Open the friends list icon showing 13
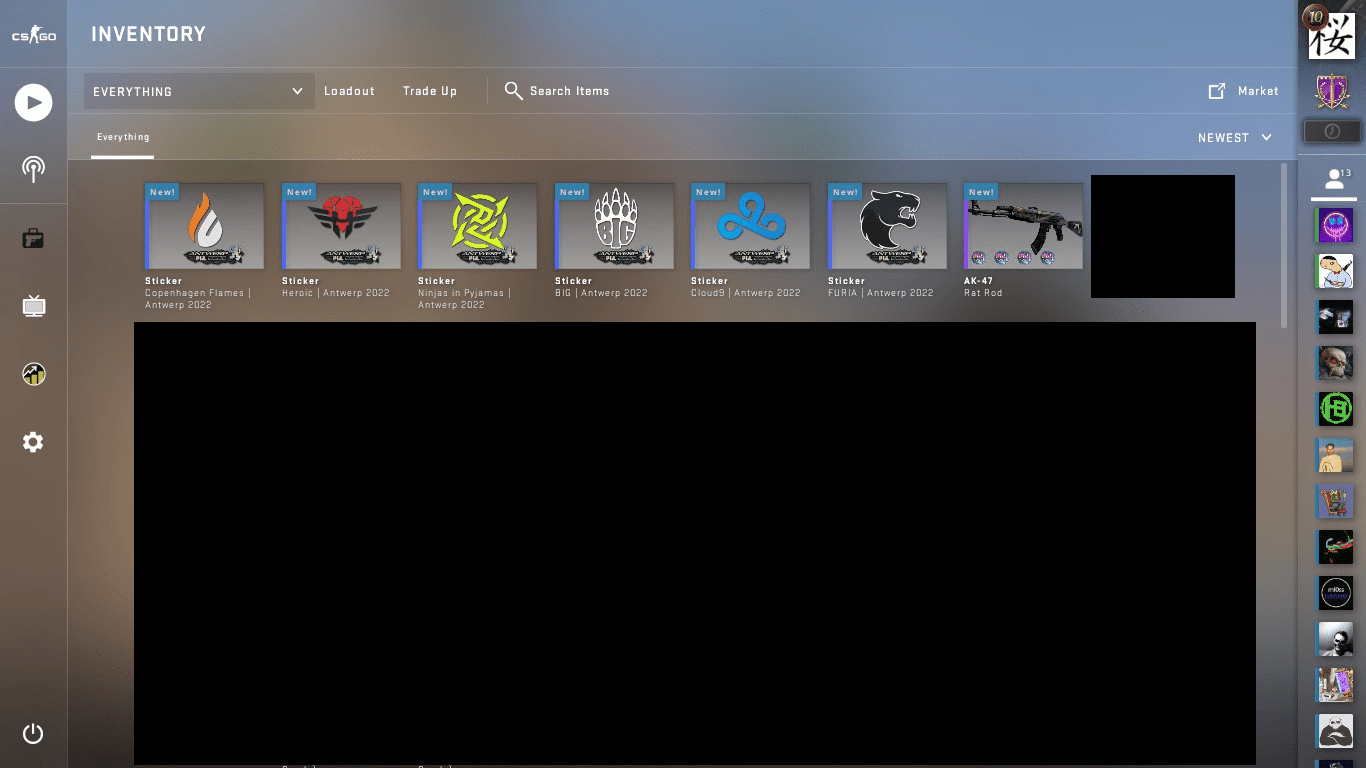 1335,180
